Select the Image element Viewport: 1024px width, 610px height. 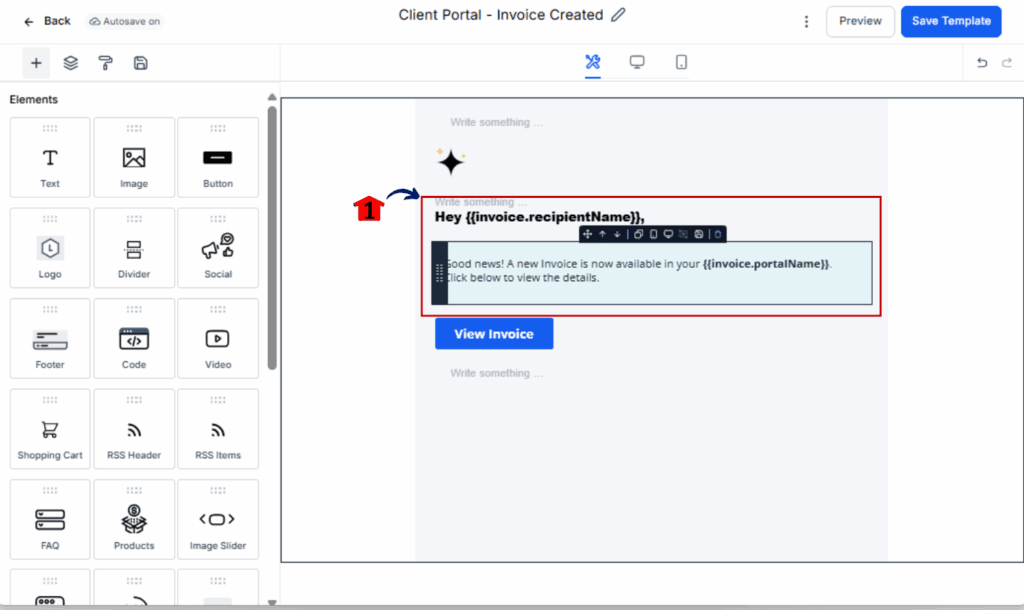pyautogui.click(x=134, y=157)
